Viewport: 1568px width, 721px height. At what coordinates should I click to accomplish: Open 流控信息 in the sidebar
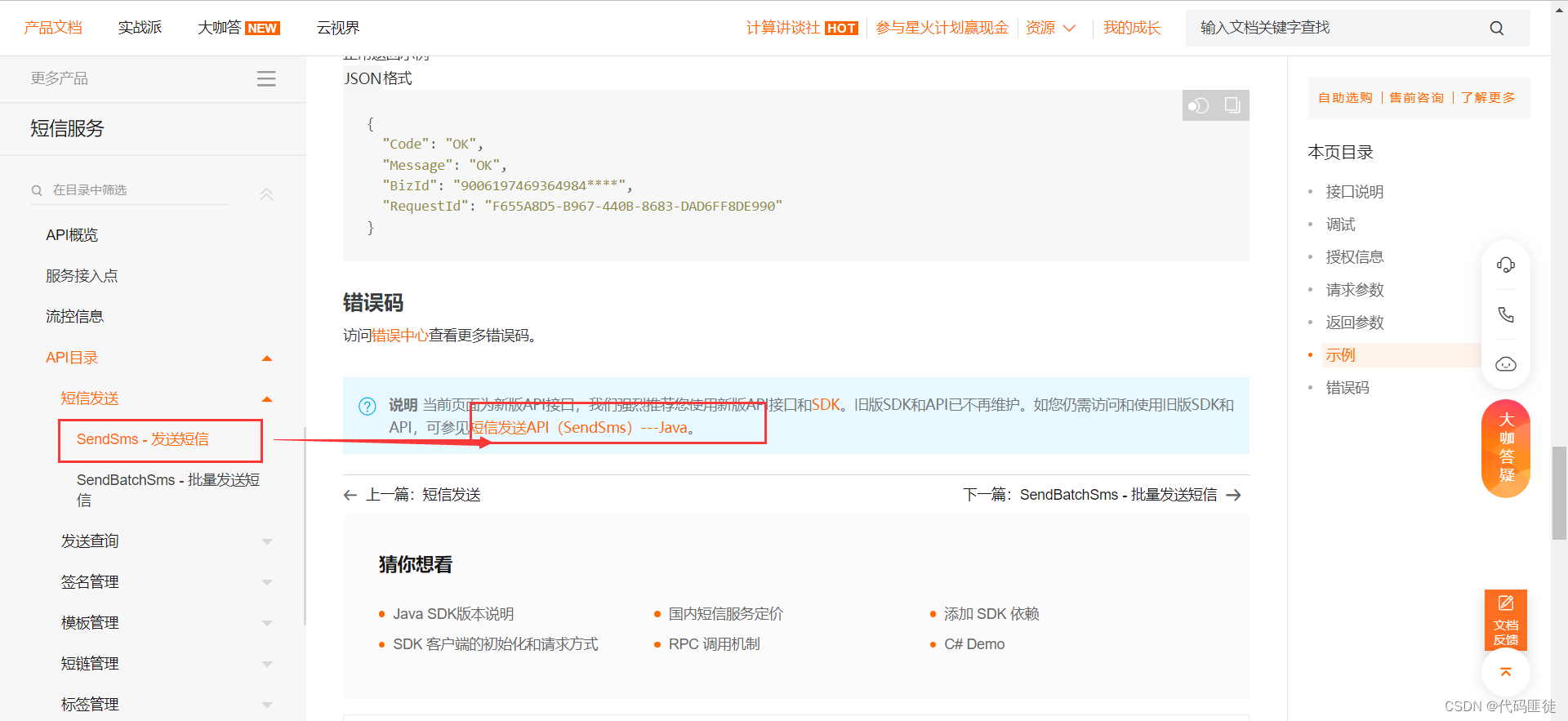point(74,317)
